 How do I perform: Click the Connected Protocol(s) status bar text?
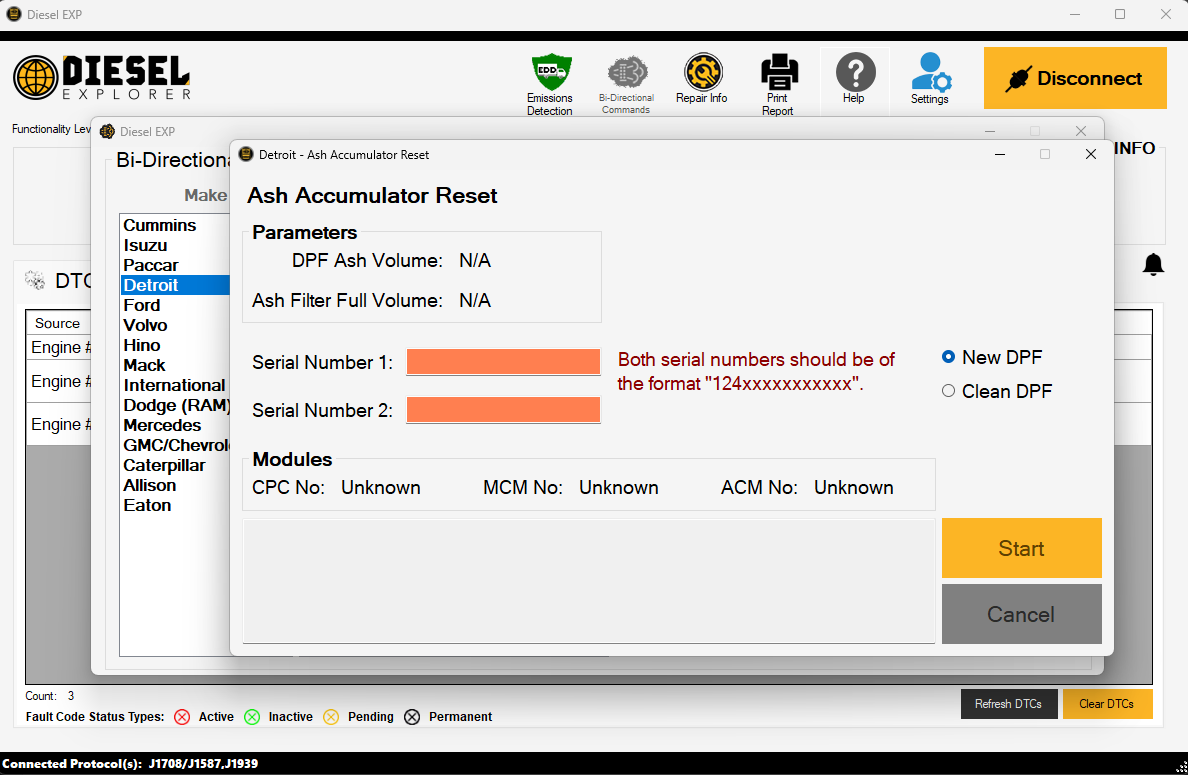(130, 764)
